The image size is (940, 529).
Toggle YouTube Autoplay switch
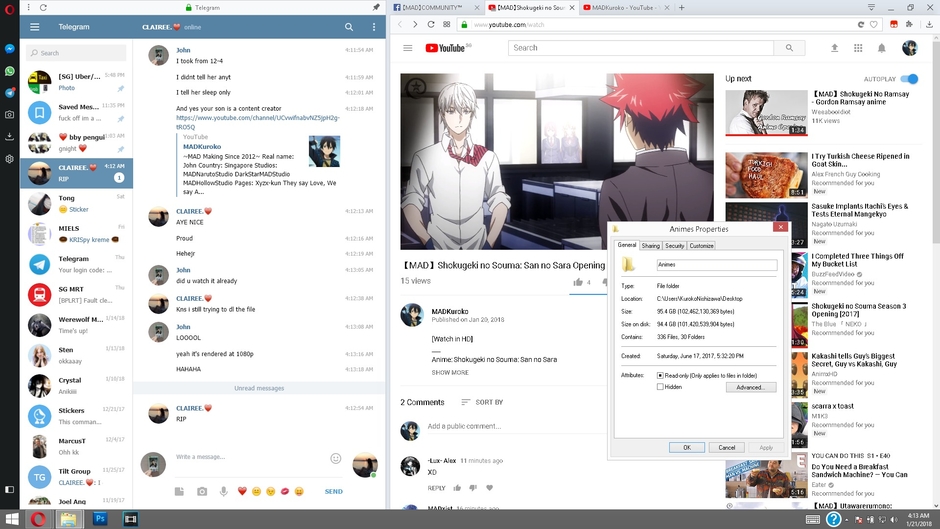[909, 79]
